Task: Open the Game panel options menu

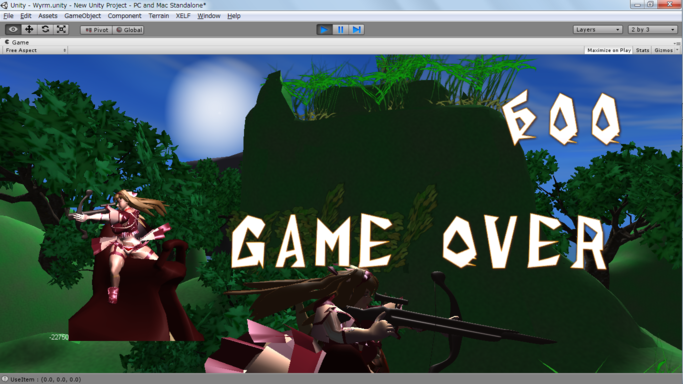Action: coord(676,43)
